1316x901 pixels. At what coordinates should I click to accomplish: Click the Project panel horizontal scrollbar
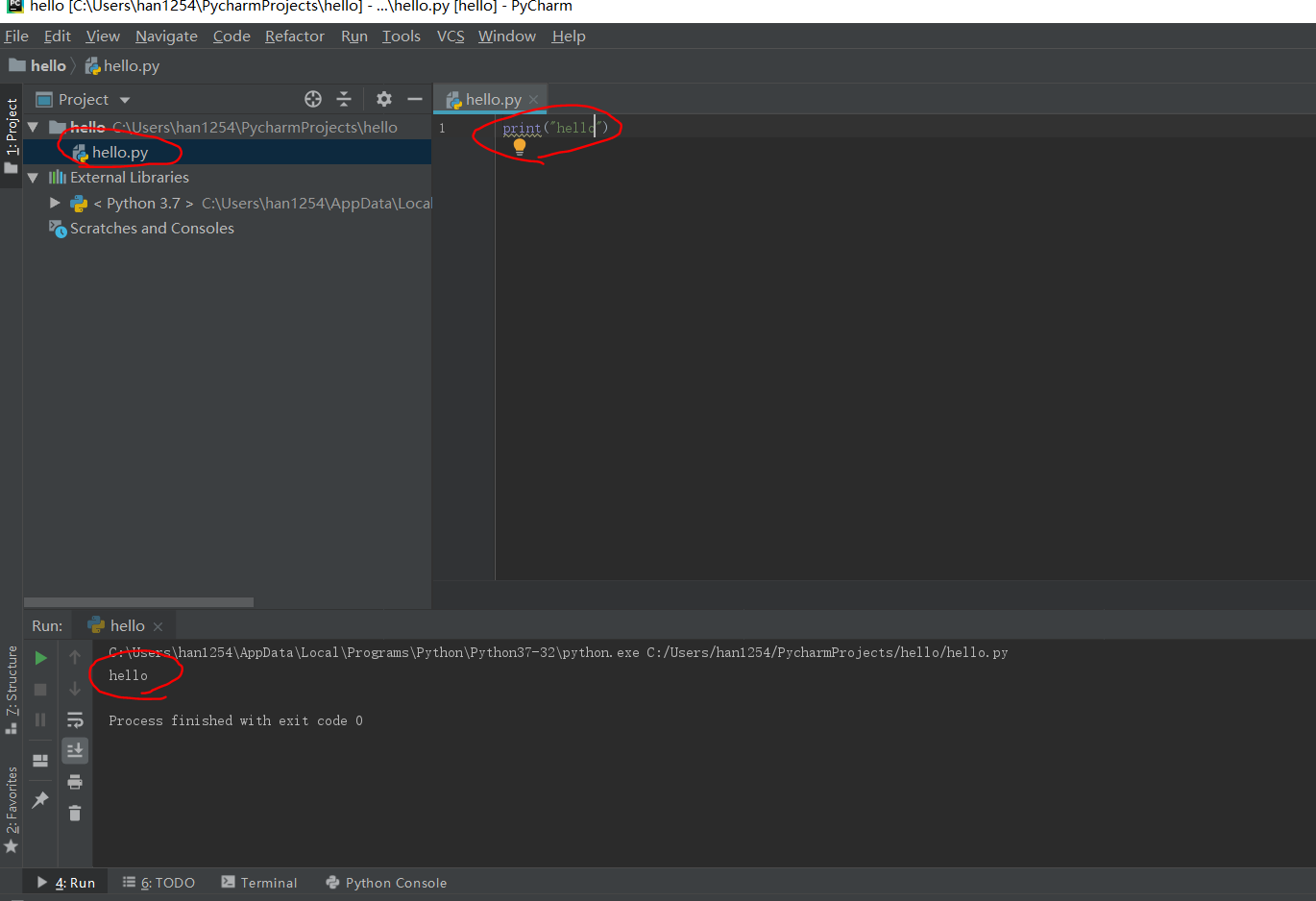[x=138, y=602]
